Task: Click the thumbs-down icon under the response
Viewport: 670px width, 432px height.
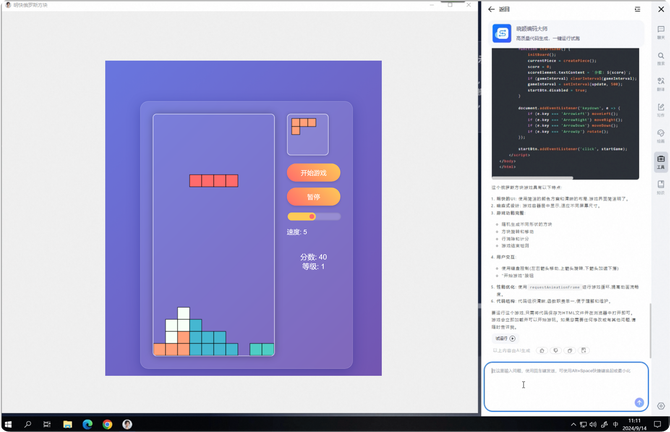Action: [555, 350]
